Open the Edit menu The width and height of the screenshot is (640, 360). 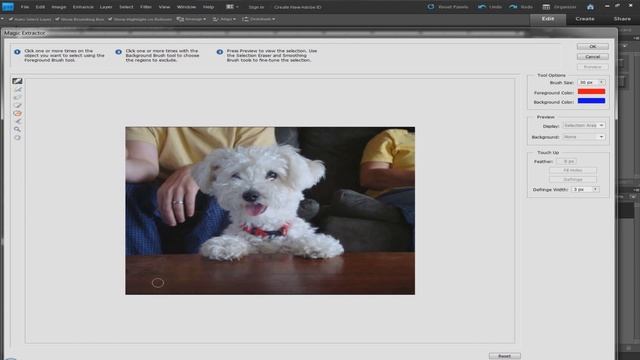40,7
